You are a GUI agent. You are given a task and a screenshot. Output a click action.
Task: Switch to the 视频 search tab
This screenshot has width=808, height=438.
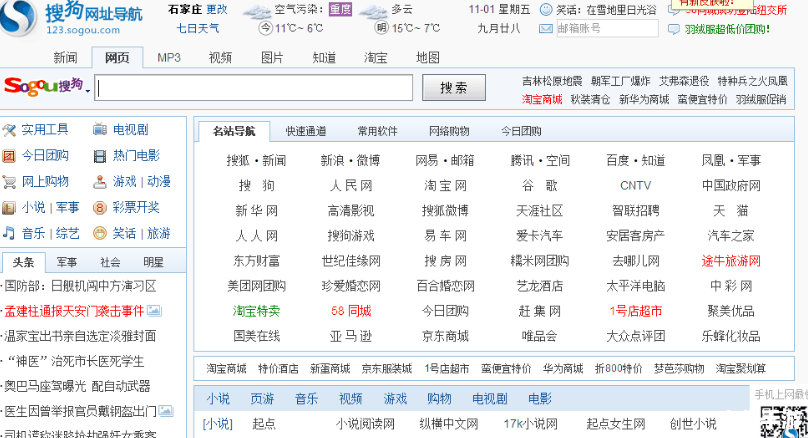pos(221,58)
